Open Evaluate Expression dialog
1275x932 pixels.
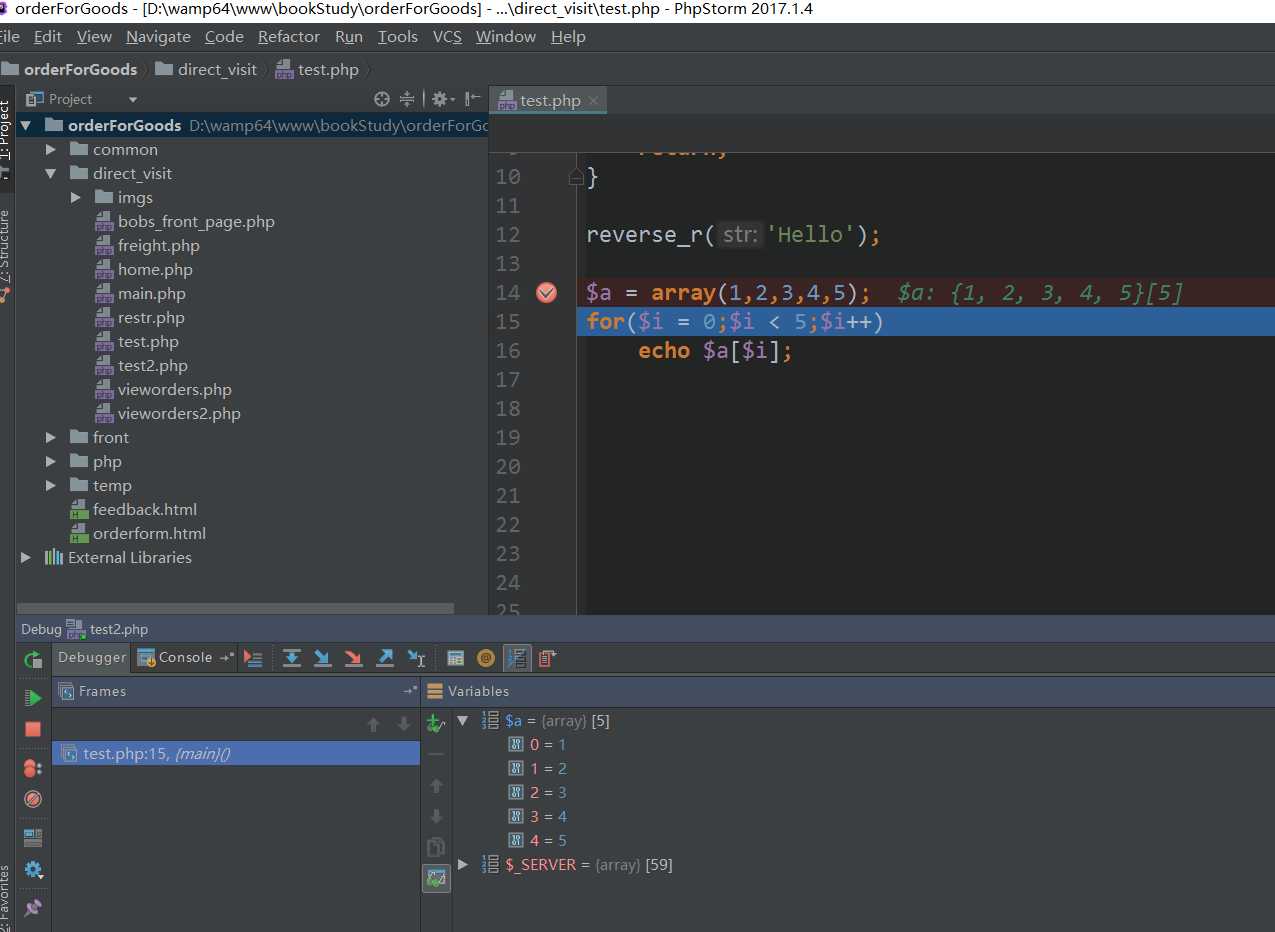[455, 657]
